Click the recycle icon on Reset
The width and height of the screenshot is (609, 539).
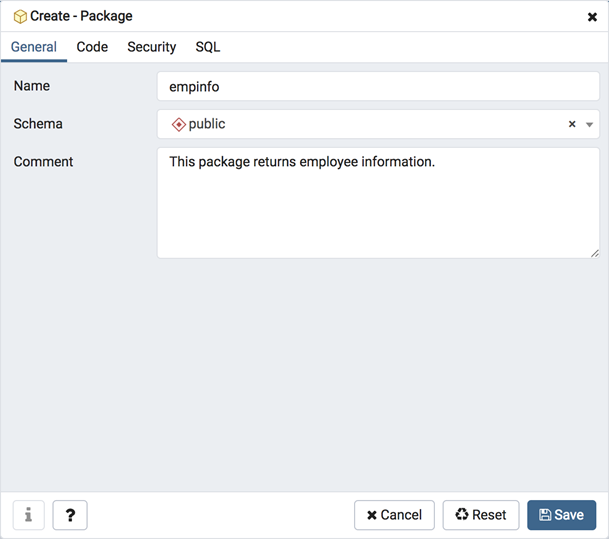tap(462, 514)
